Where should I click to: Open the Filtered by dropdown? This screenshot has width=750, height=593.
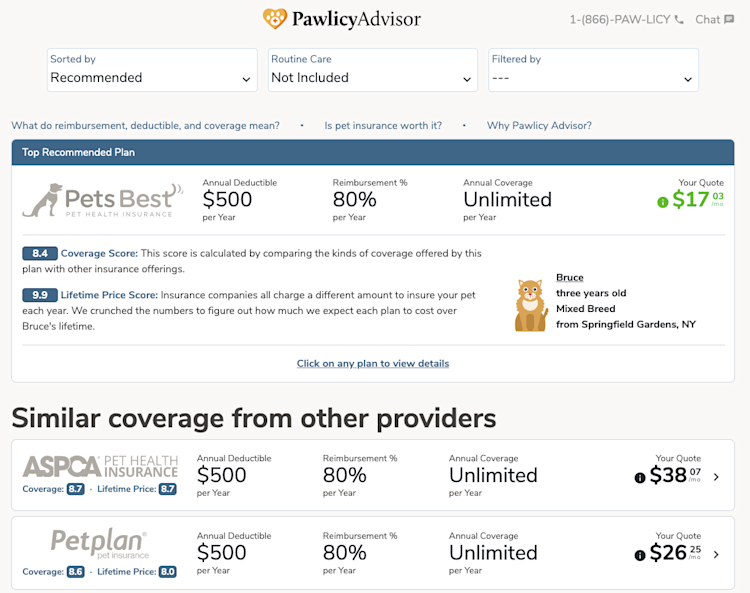[x=593, y=70]
